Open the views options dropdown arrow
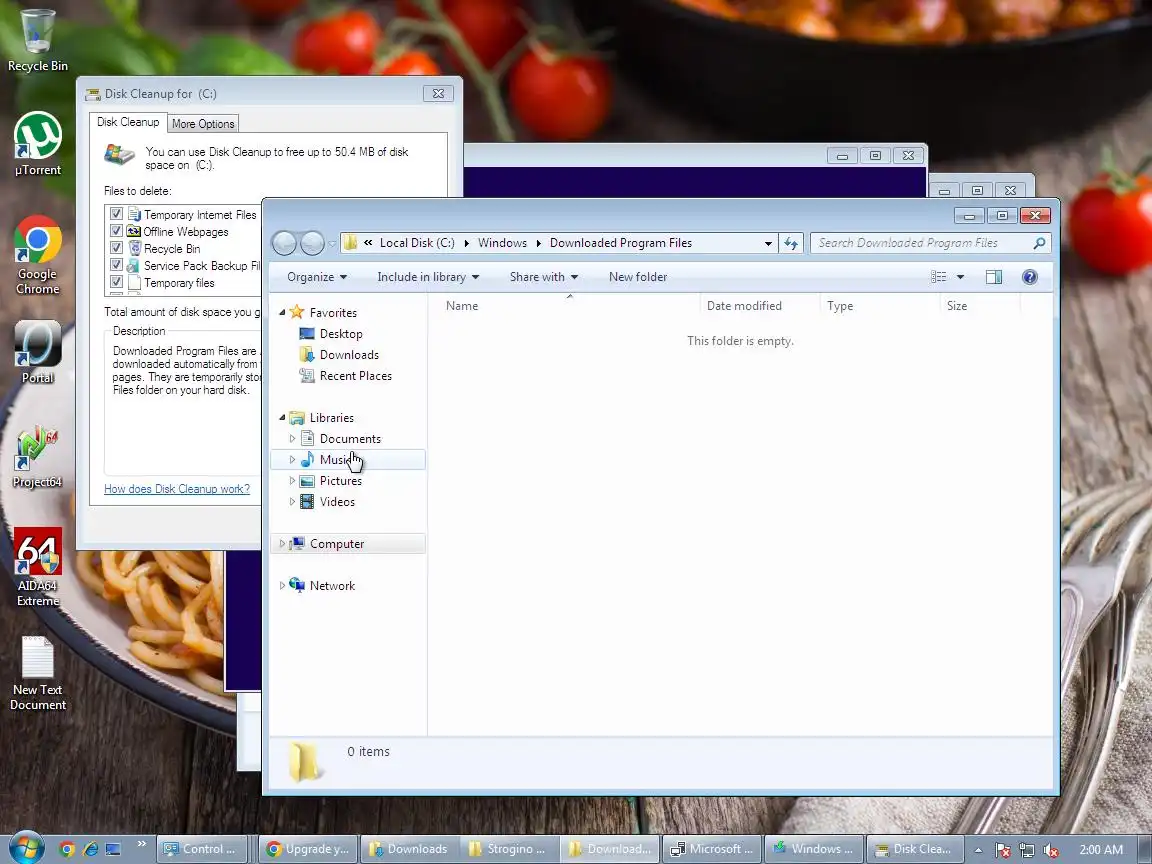Viewport: 1152px width, 864px height. (x=960, y=277)
